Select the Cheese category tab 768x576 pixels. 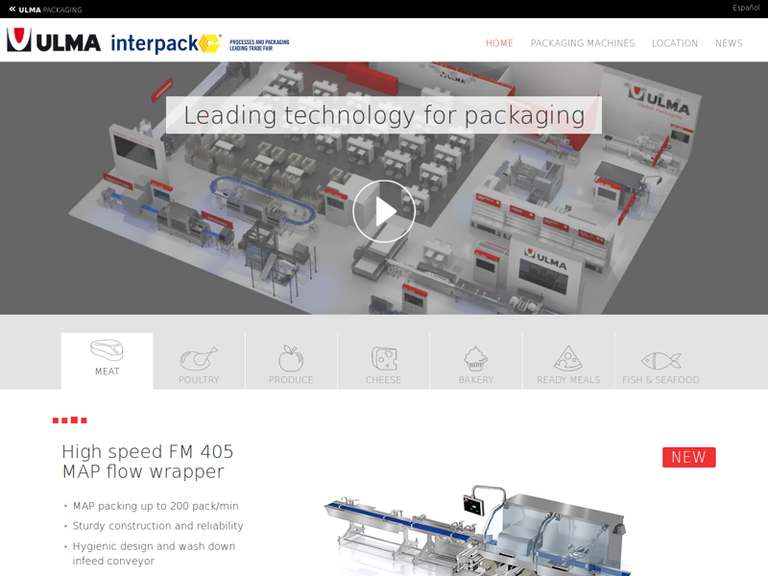pos(383,361)
